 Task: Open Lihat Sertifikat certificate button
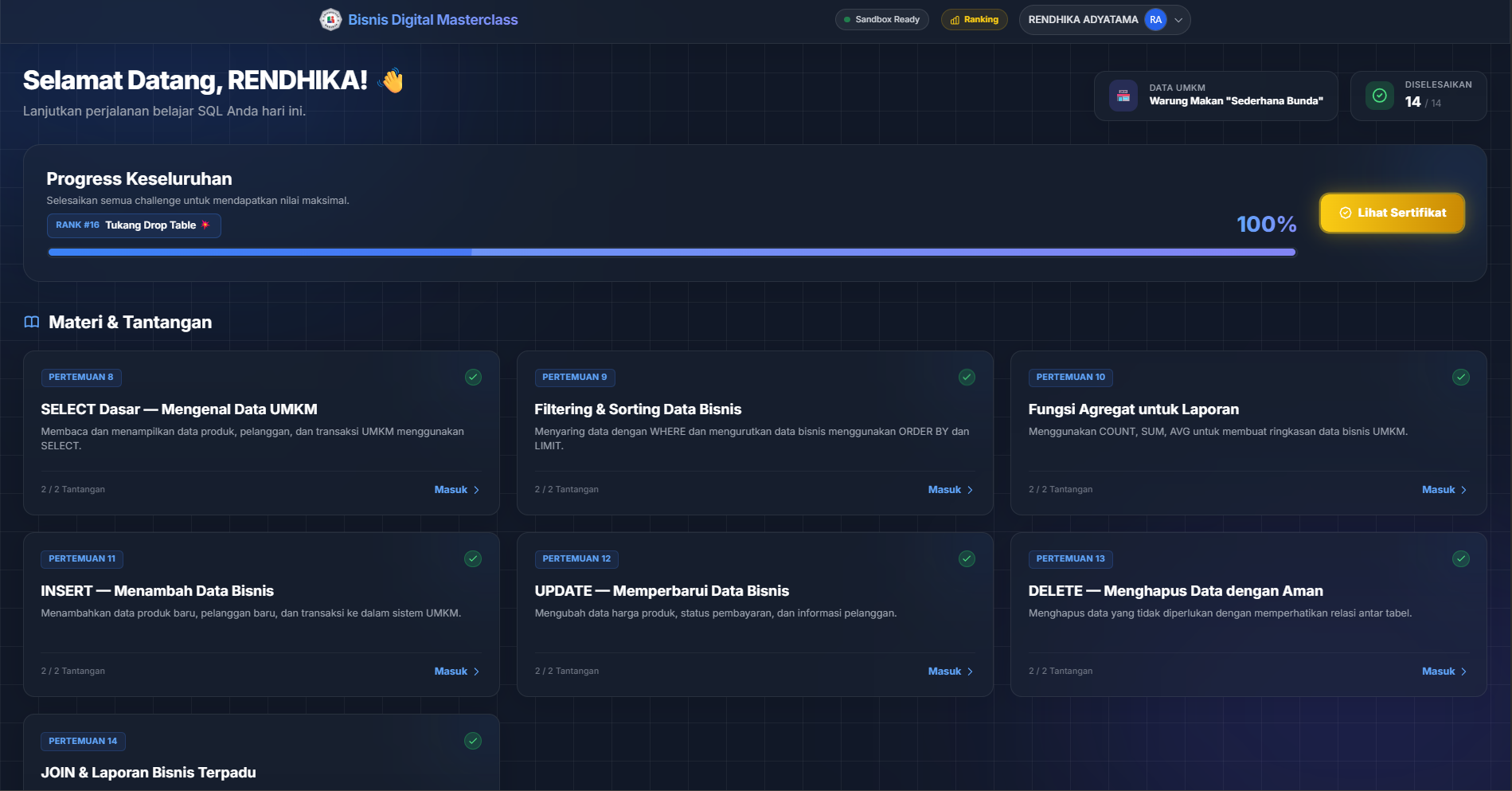pyautogui.click(x=1392, y=213)
